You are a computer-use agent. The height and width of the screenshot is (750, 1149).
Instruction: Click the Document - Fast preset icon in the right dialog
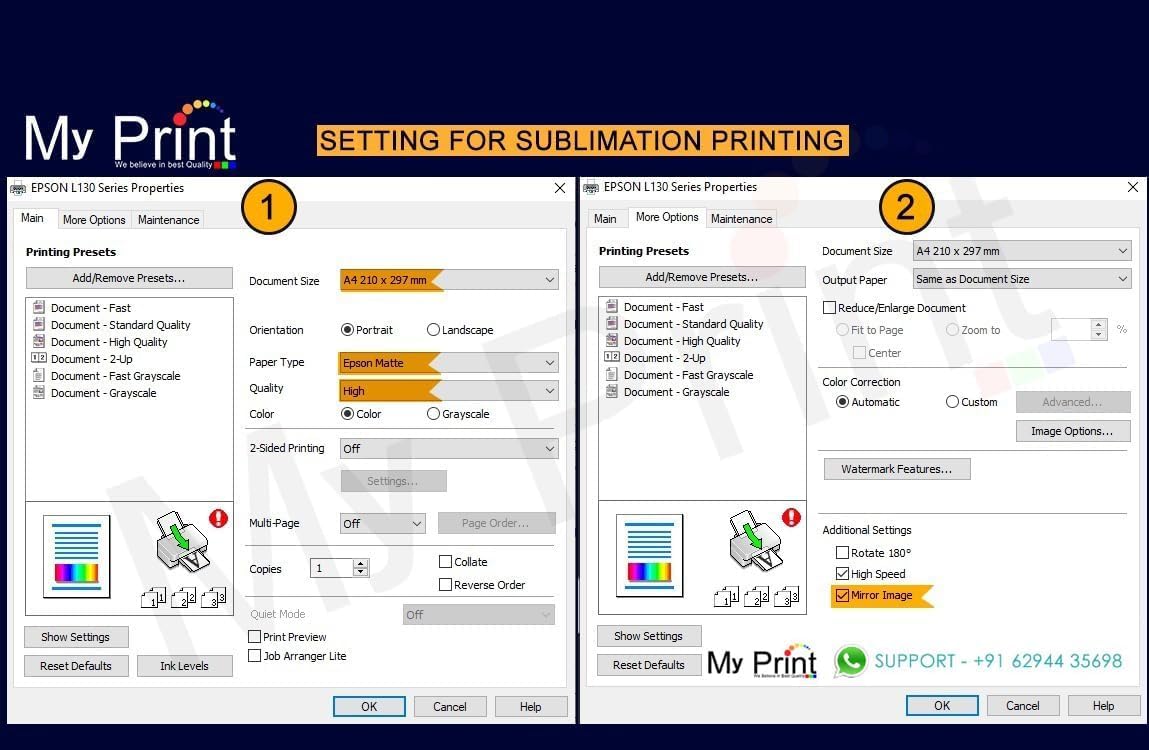(x=612, y=306)
